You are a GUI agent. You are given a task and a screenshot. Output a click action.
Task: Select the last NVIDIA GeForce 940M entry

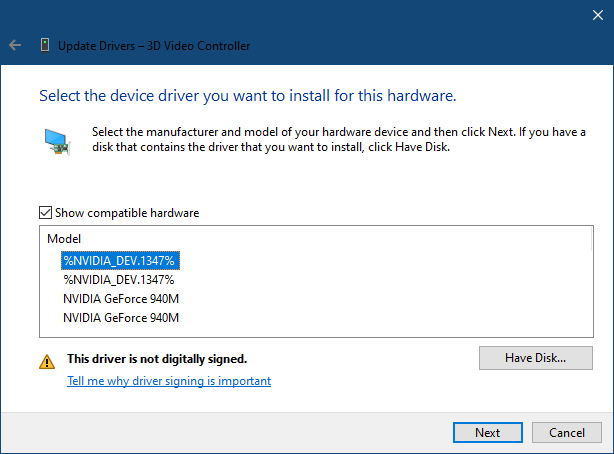click(121, 318)
